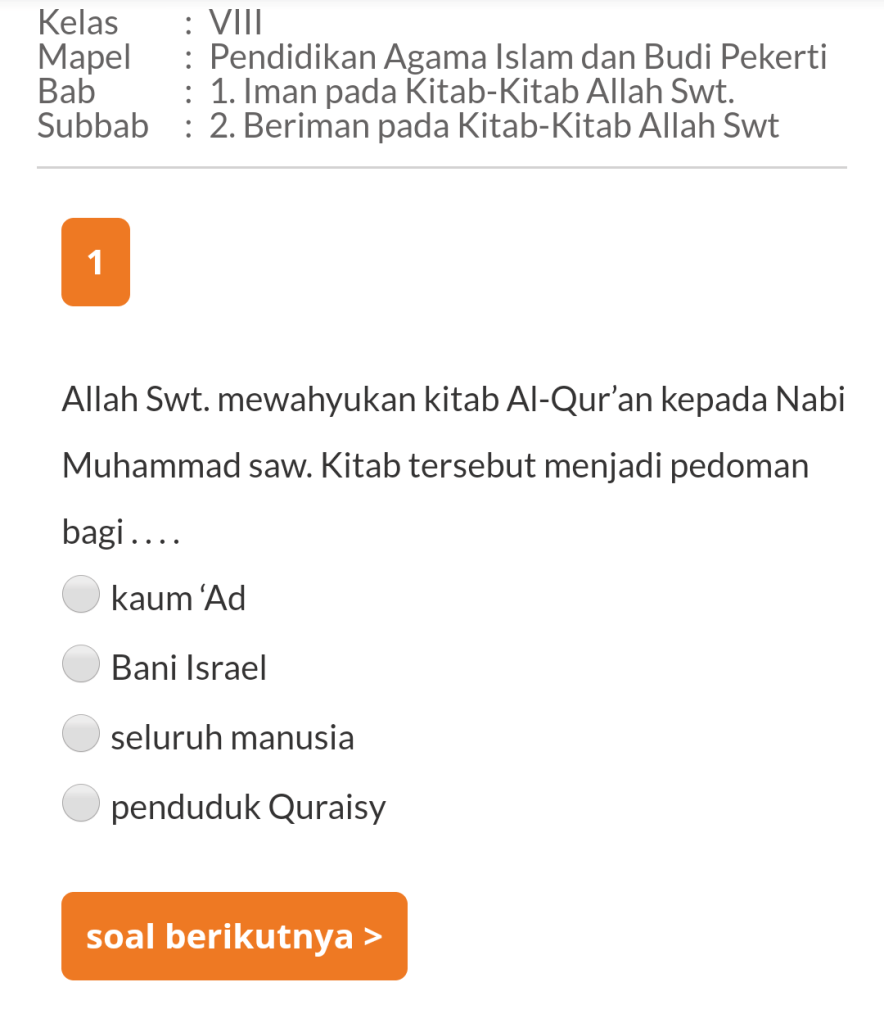Image resolution: width=884 pixels, height=1023 pixels.
Task: Click the 'seluruh manusia' answer text
Action: pos(232,738)
